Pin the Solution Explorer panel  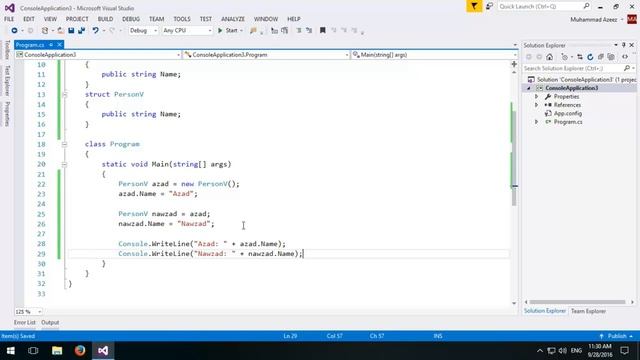(x=624, y=45)
